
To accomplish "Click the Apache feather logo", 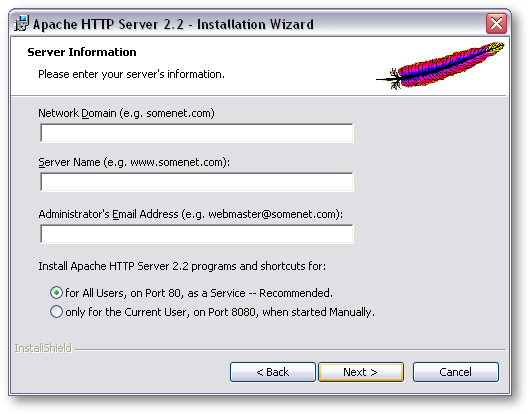I will [440, 65].
